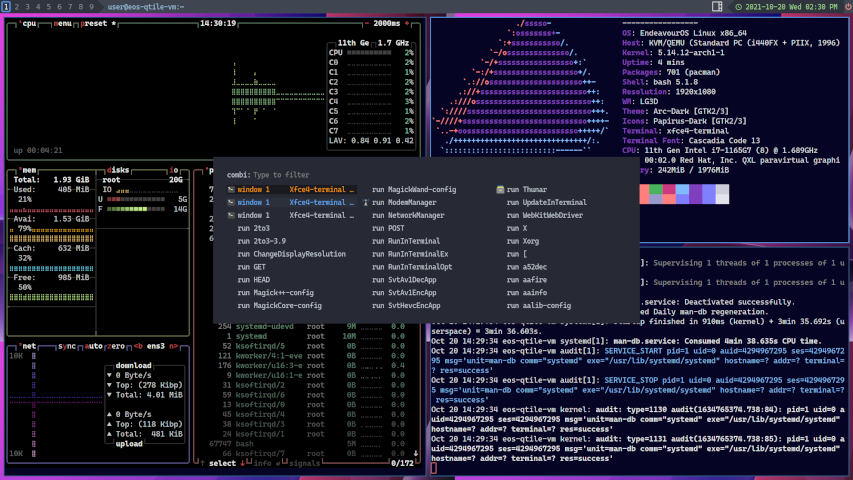
Task: Toggle the io mode in disks panel
Action: pyautogui.click(x=174, y=170)
